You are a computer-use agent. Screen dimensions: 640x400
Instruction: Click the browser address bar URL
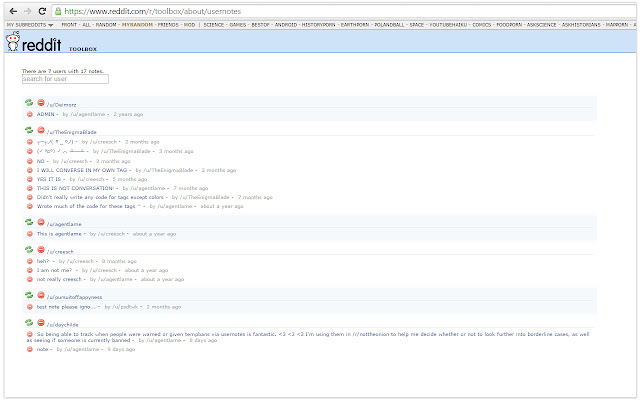pyautogui.click(x=153, y=11)
